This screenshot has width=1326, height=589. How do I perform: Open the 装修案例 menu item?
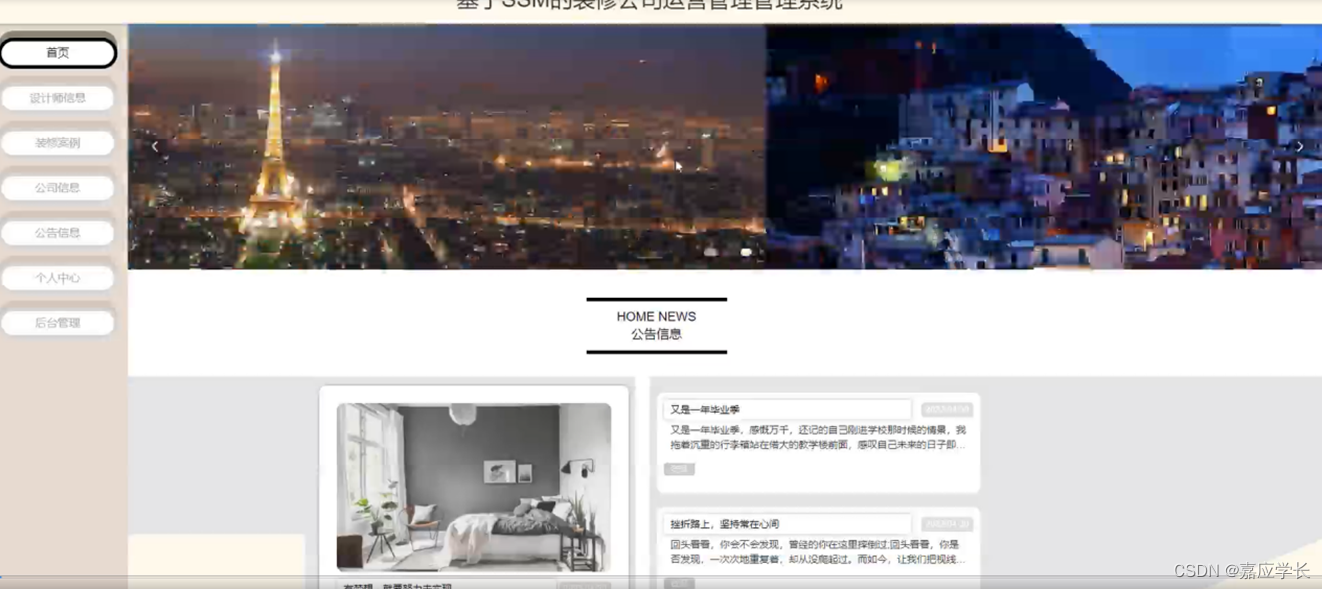point(58,143)
